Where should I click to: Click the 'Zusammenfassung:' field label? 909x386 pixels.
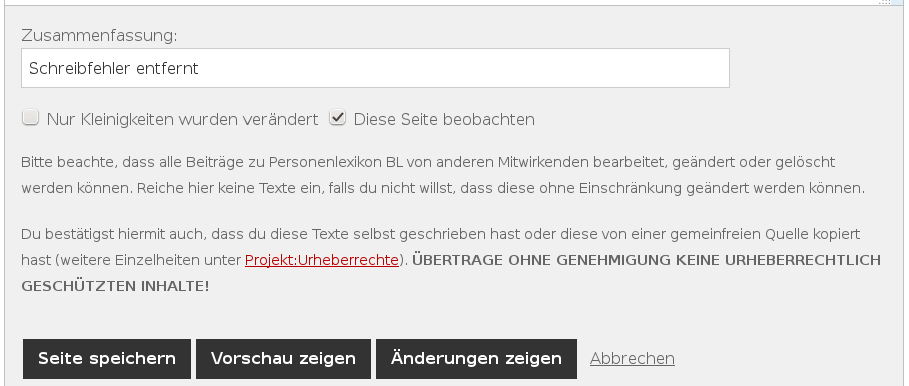click(99, 36)
